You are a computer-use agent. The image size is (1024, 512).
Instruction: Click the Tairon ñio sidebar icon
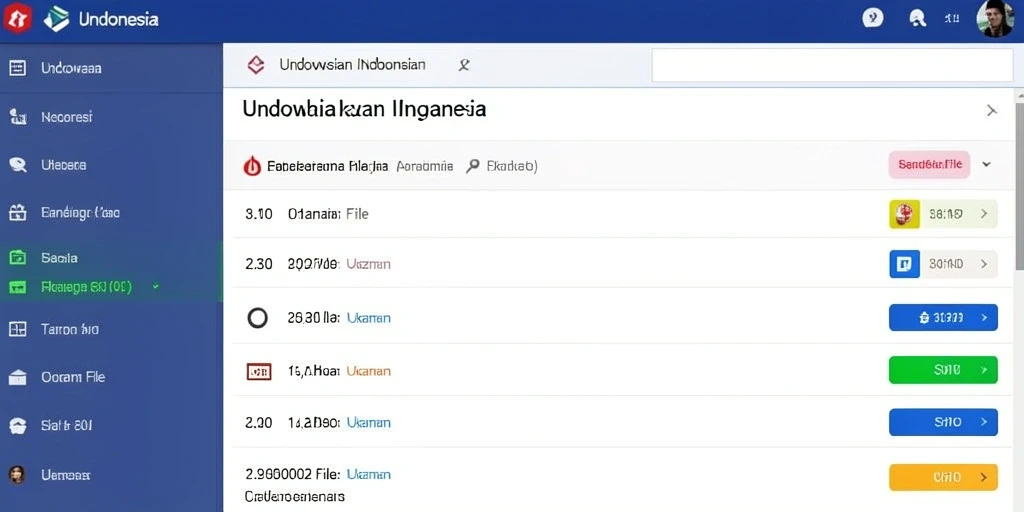[18, 329]
